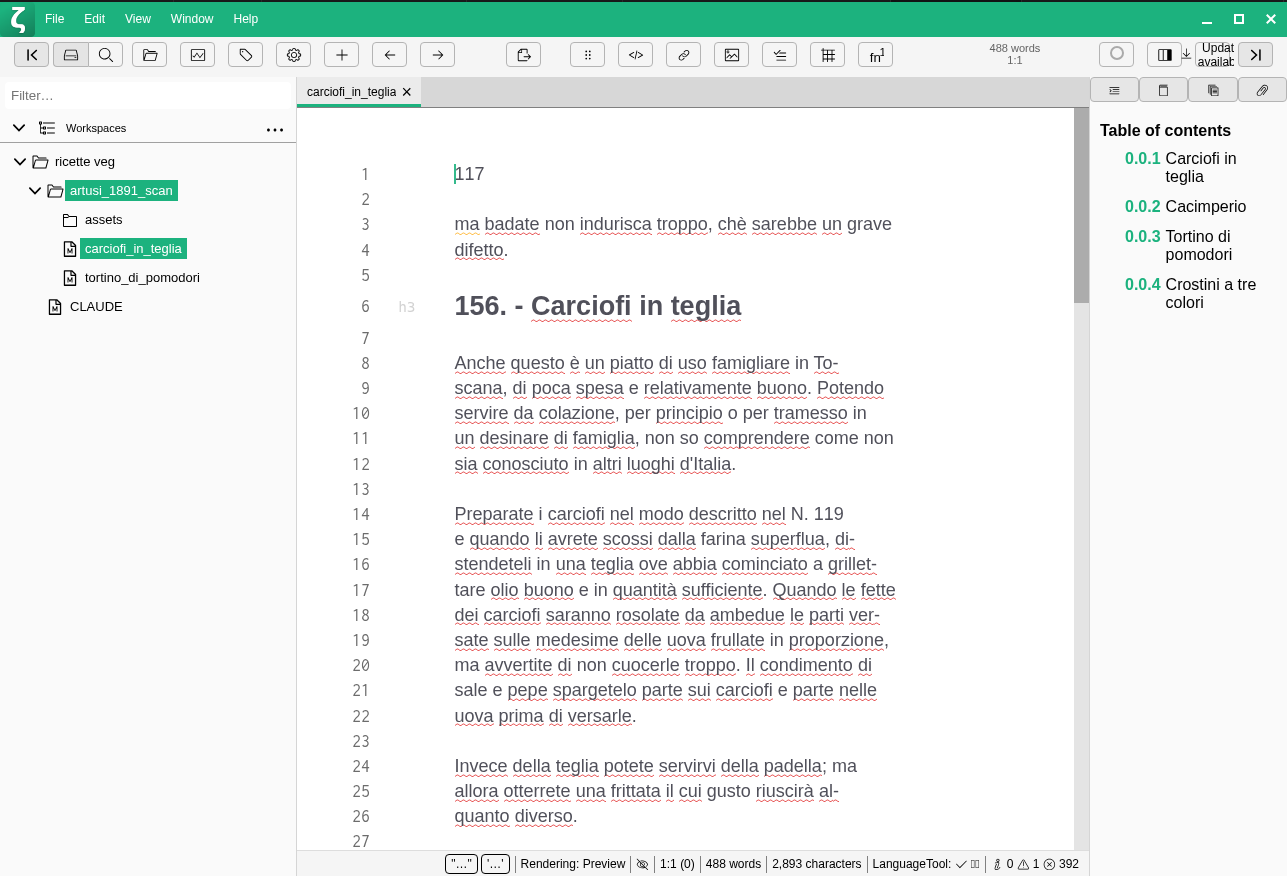Open the CLAUDE file
The height and width of the screenshot is (876, 1287).
(96, 307)
